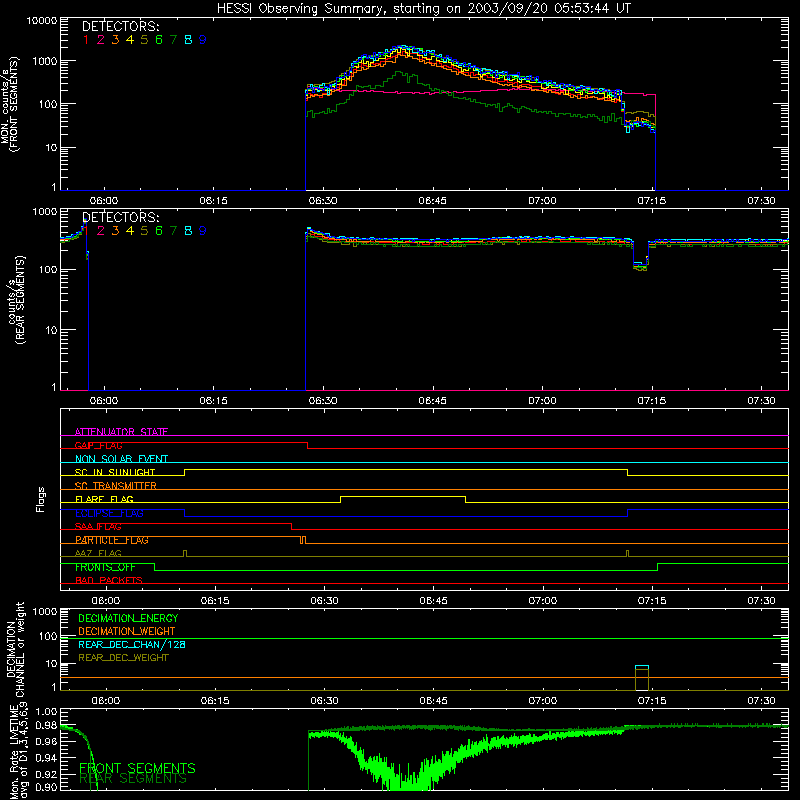This screenshot has height=800, width=800.
Task: Click the DECIMATION CHANNEL or weight axis label
Action: pyautogui.click(x=15, y=649)
